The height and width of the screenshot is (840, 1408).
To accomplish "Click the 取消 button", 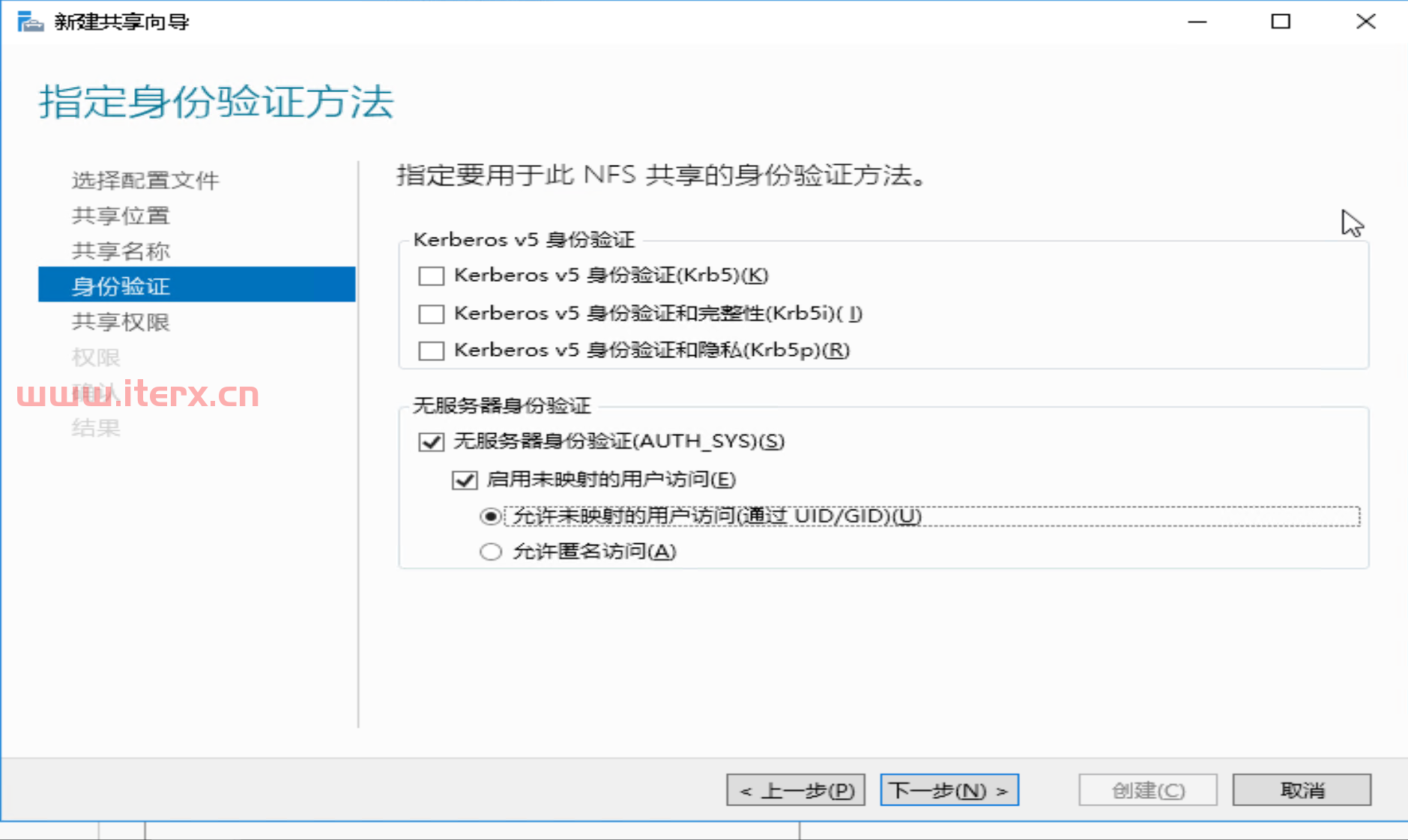I will 1302,790.
